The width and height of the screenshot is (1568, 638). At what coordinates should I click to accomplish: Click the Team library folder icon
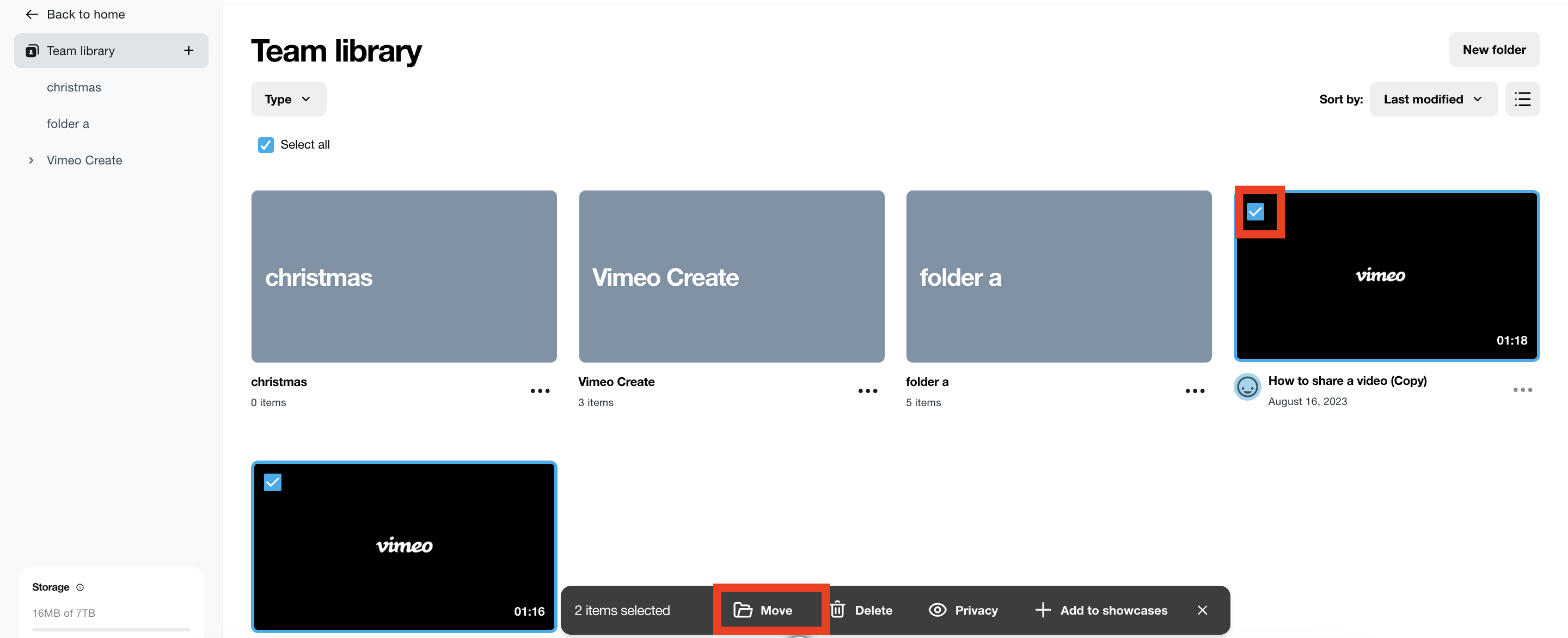pyautogui.click(x=31, y=50)
